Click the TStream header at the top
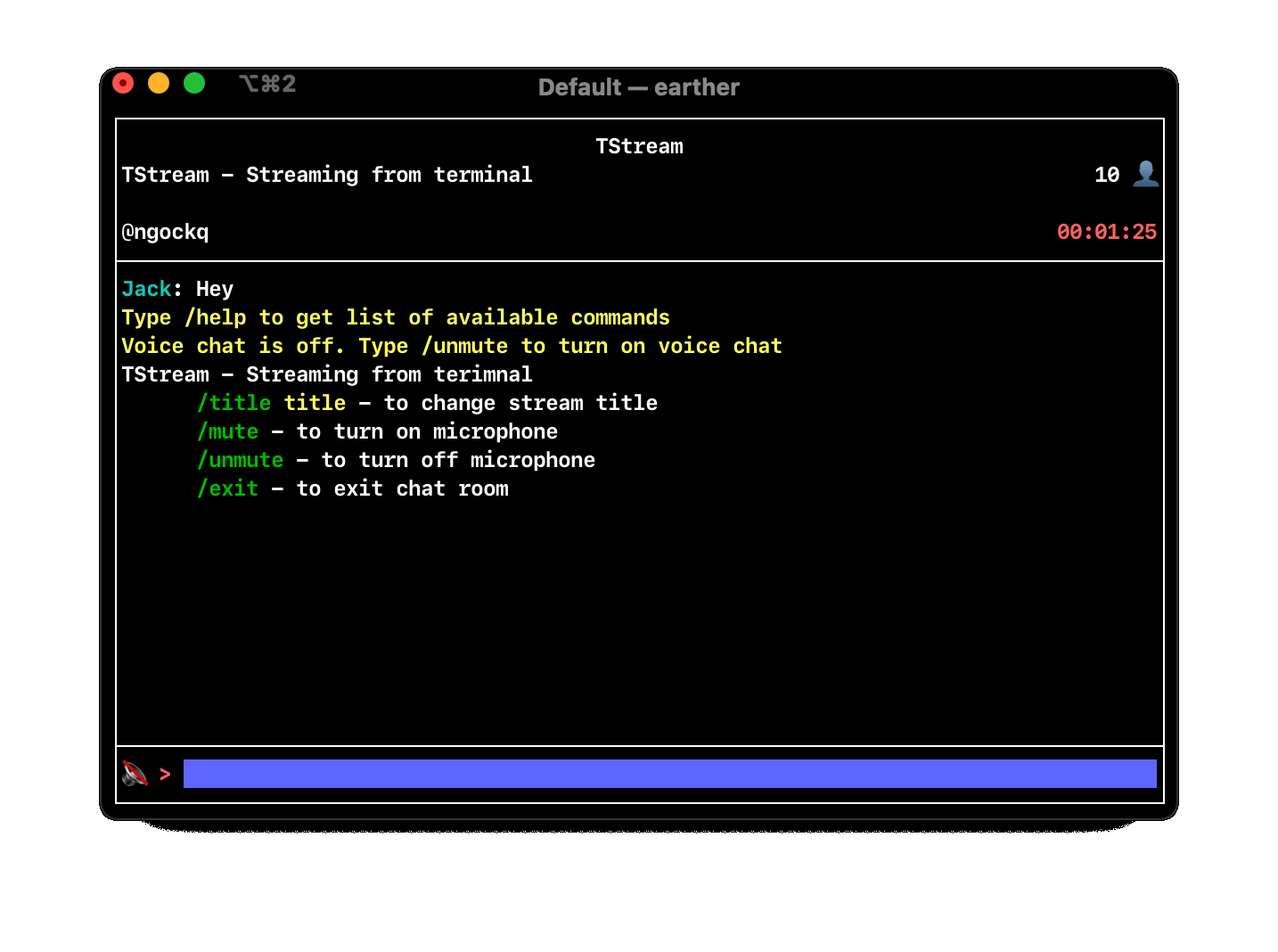The width and height of the screenshot is (1278, 952). click(639, 146)
